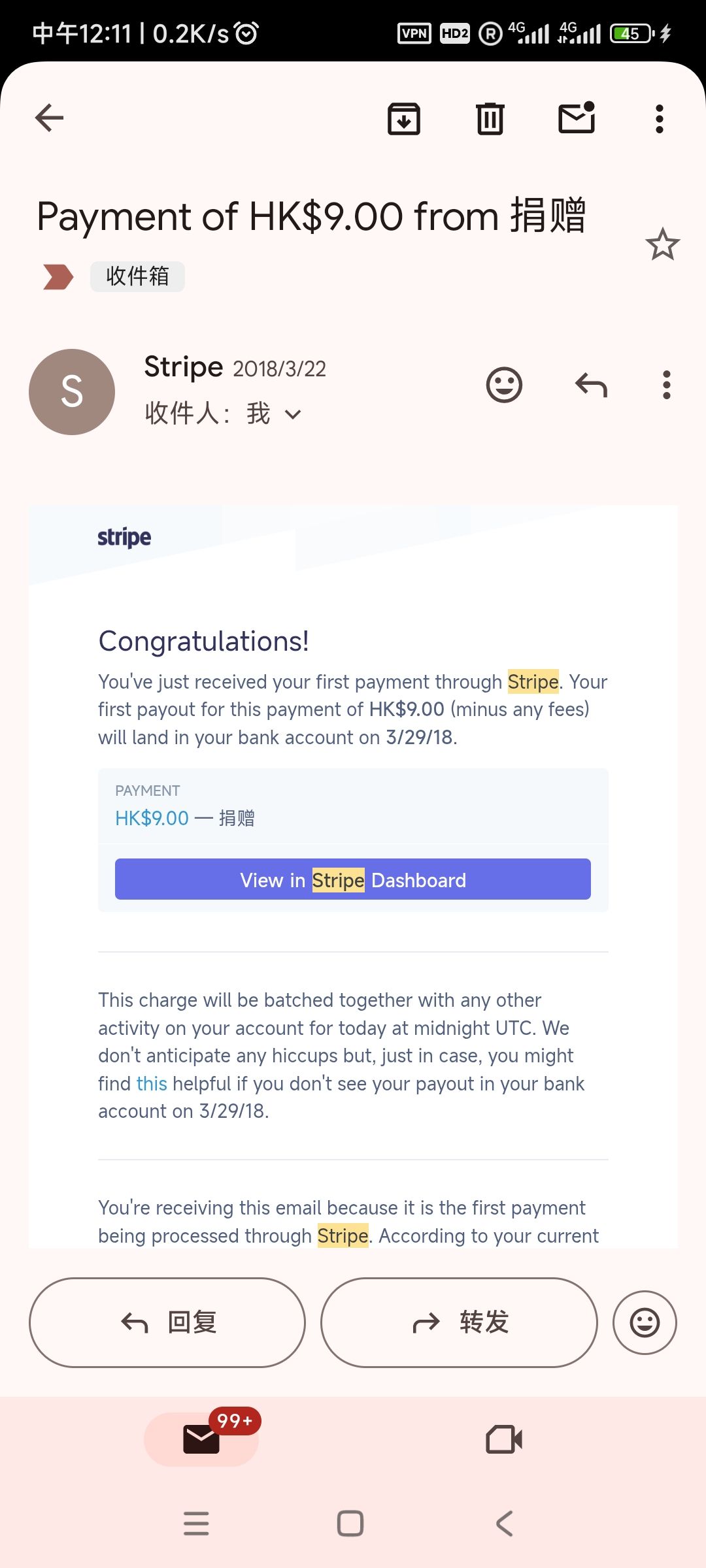The height and width of the screenshot is (1568, 706).
Task: Archive this email
Action: [404, 119]
